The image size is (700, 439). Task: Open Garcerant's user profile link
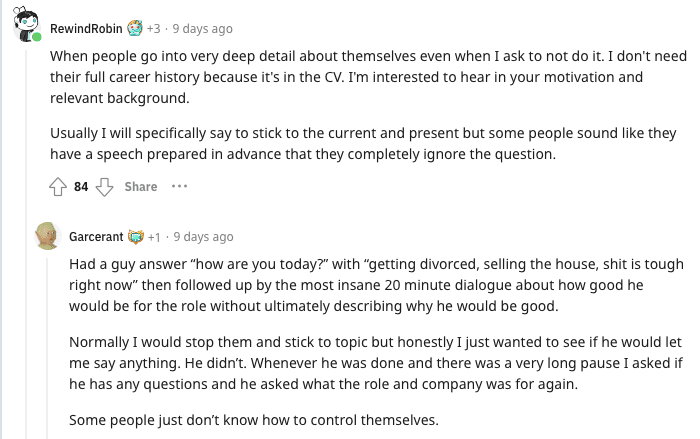[96, 237]
